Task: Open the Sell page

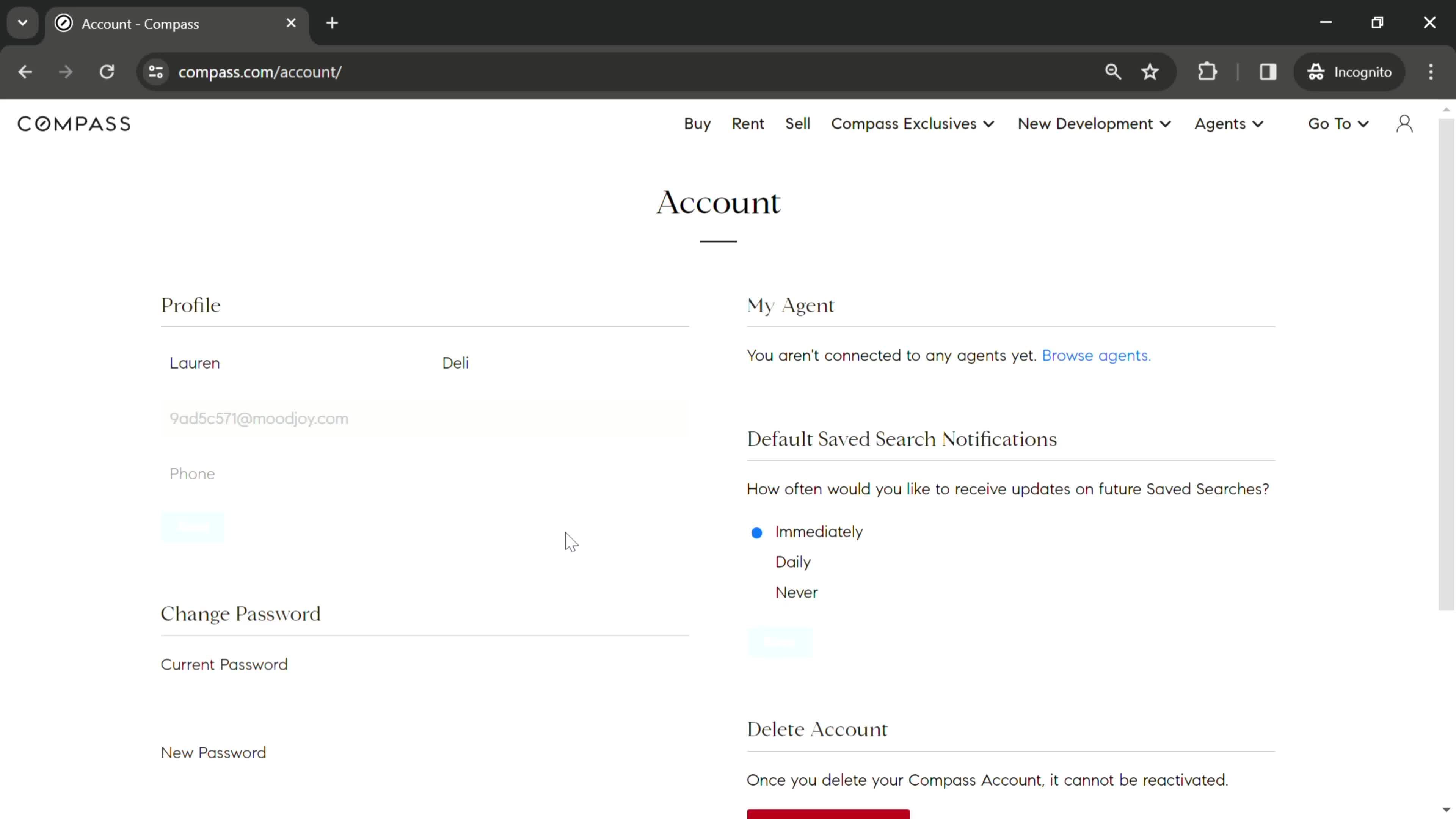Action: click(797, 124)
